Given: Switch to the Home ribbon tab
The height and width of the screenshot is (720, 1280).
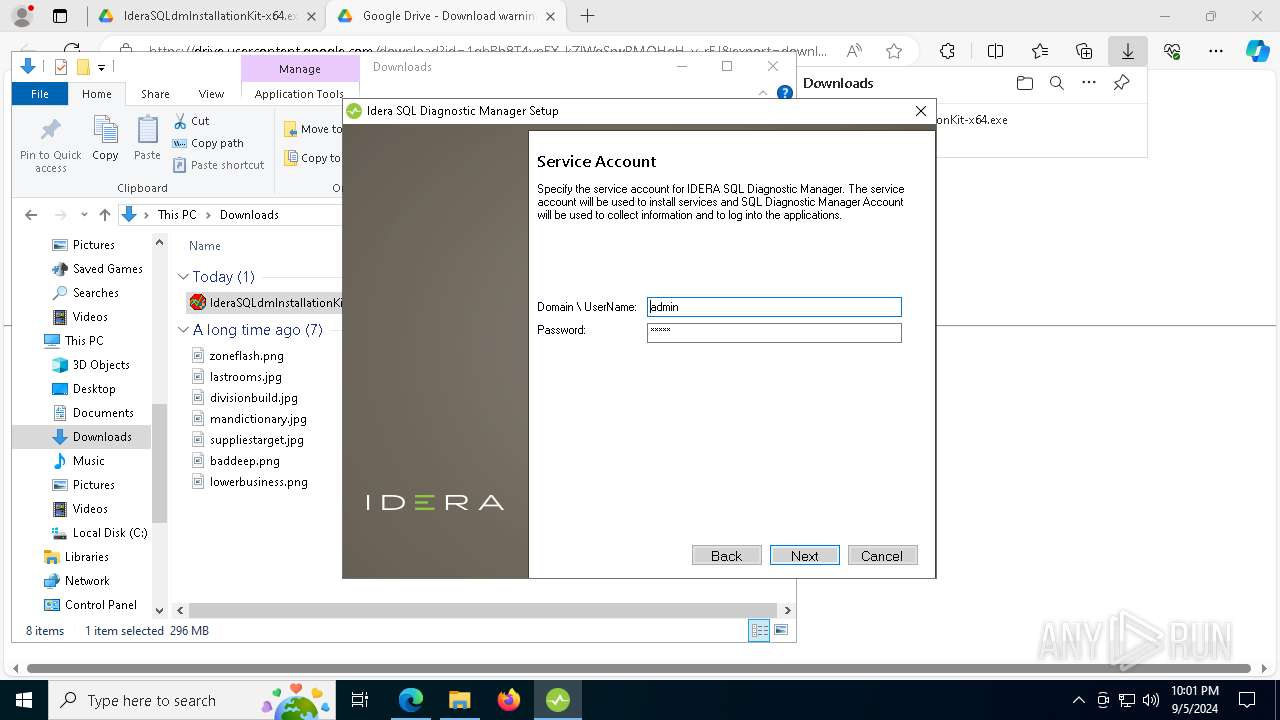Looking at the screenshot, I should (97, 94).
